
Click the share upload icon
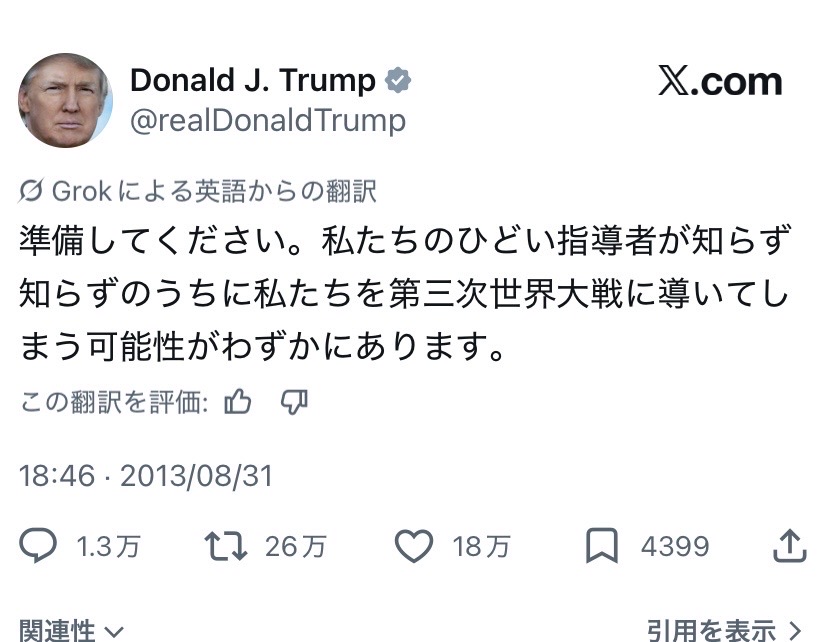click(x=790, y=545)
